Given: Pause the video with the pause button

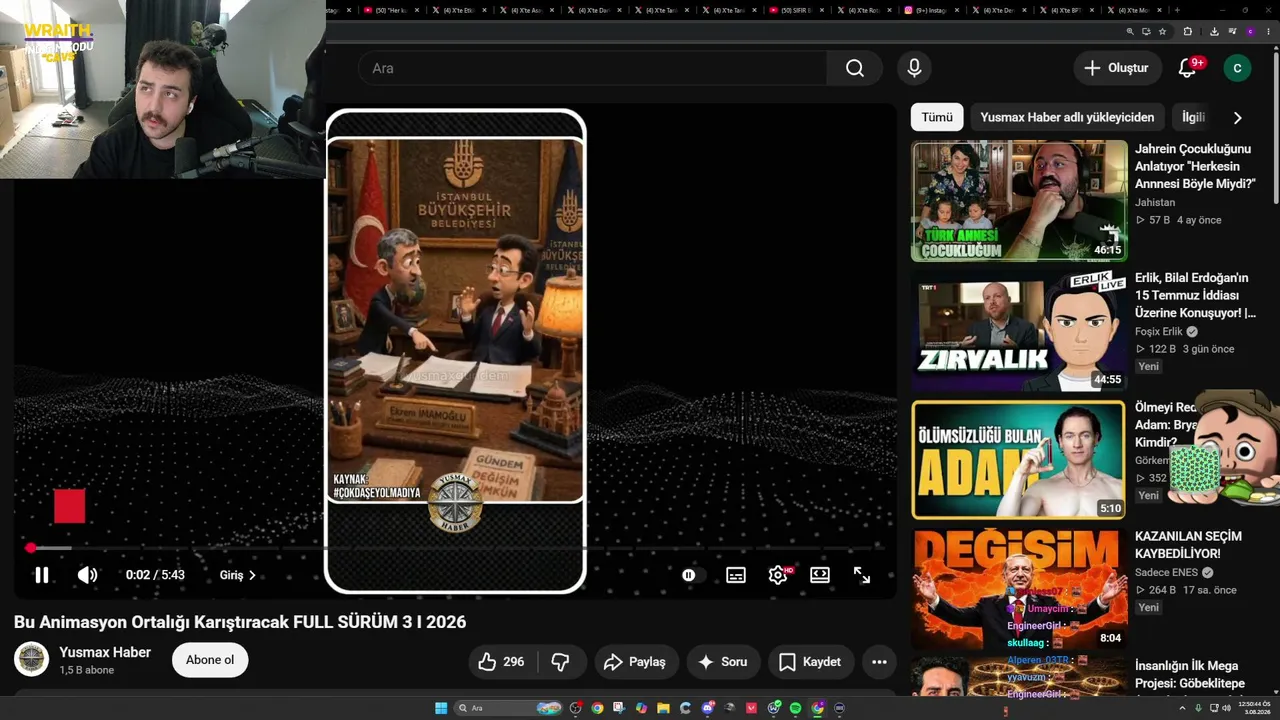Looking at the screenshot, I should point(42,575).
